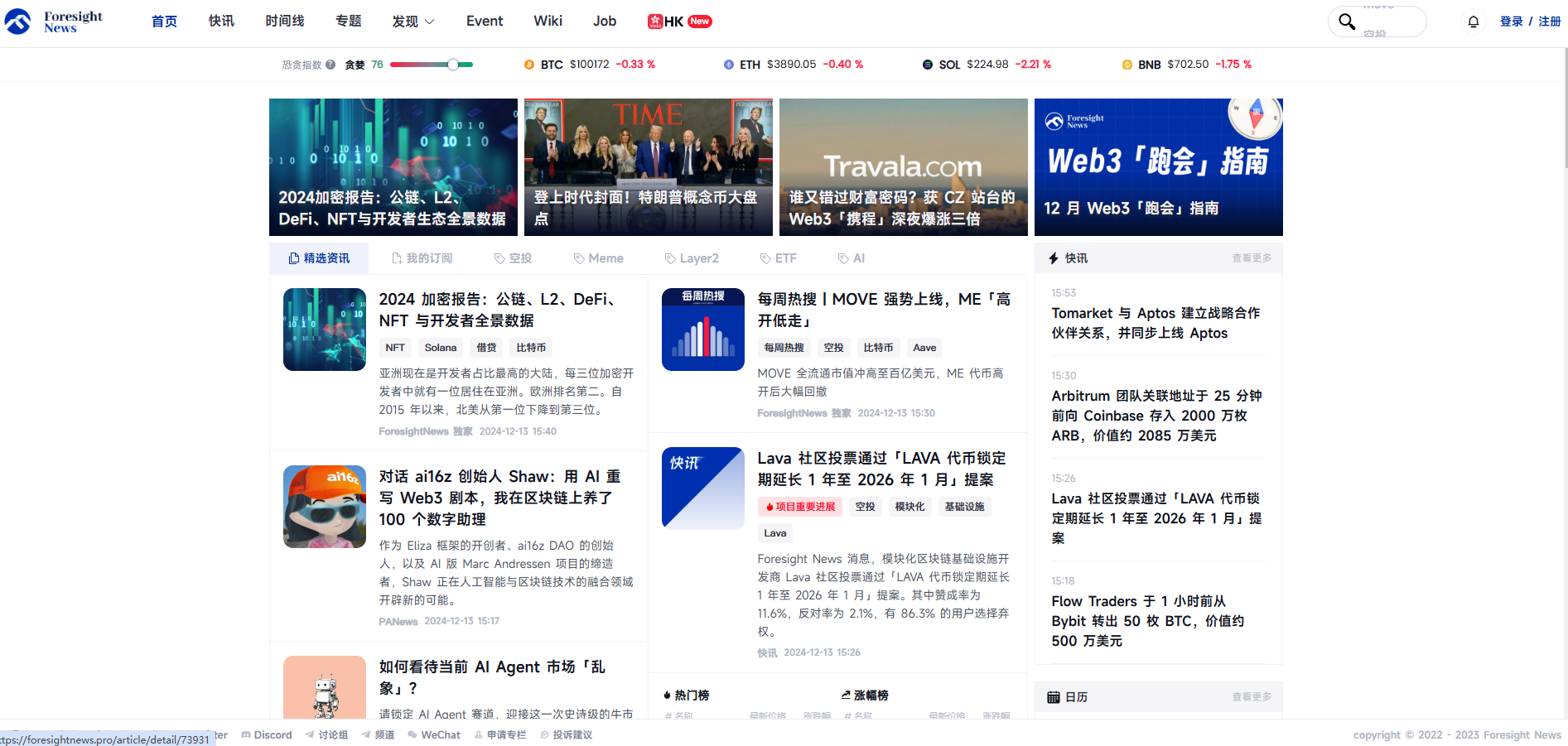This screenshot has width=1568, height=746.
Task: Open notifications bell icon
Action: point(1473,22)
